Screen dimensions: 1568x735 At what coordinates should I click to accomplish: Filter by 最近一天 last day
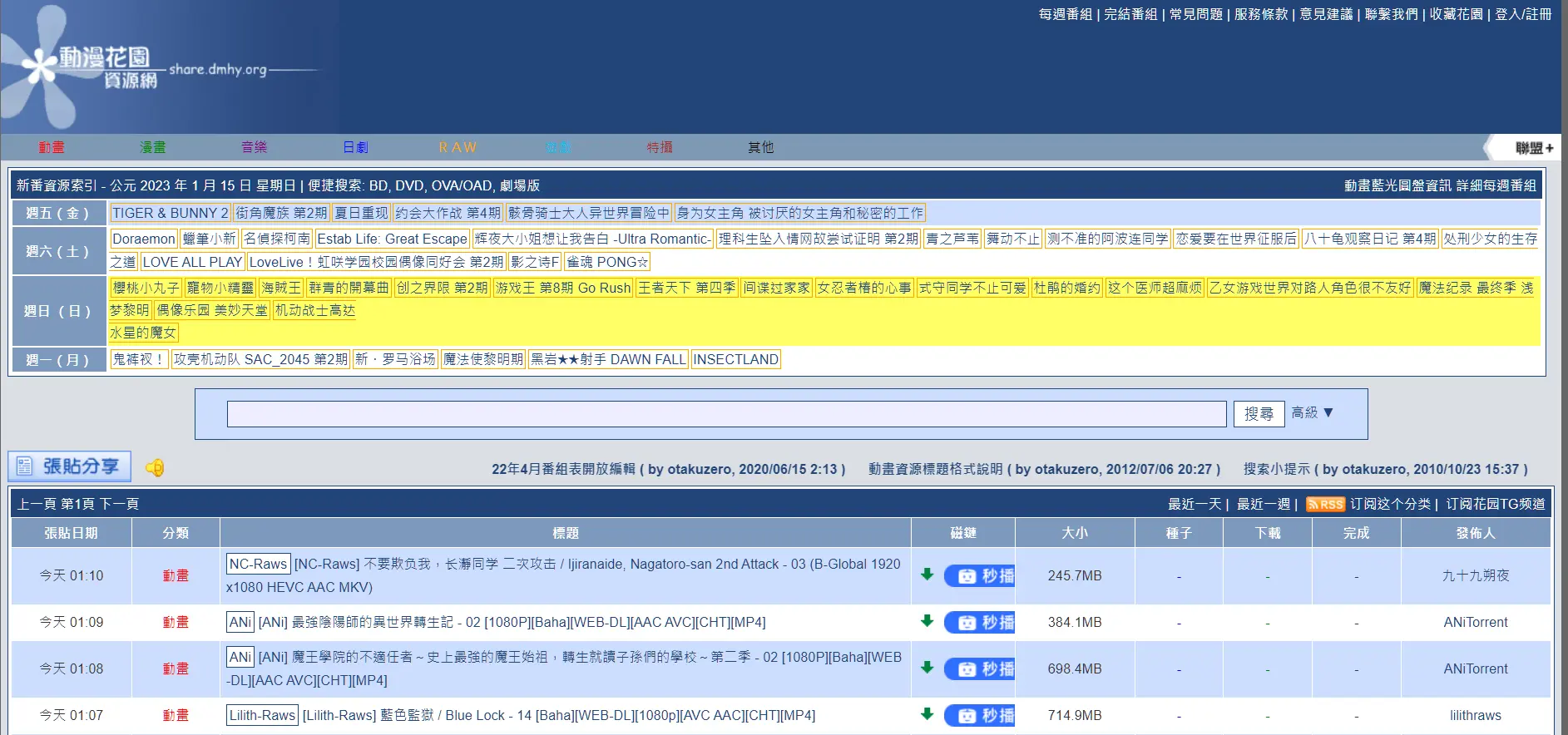click(1195, 504)
